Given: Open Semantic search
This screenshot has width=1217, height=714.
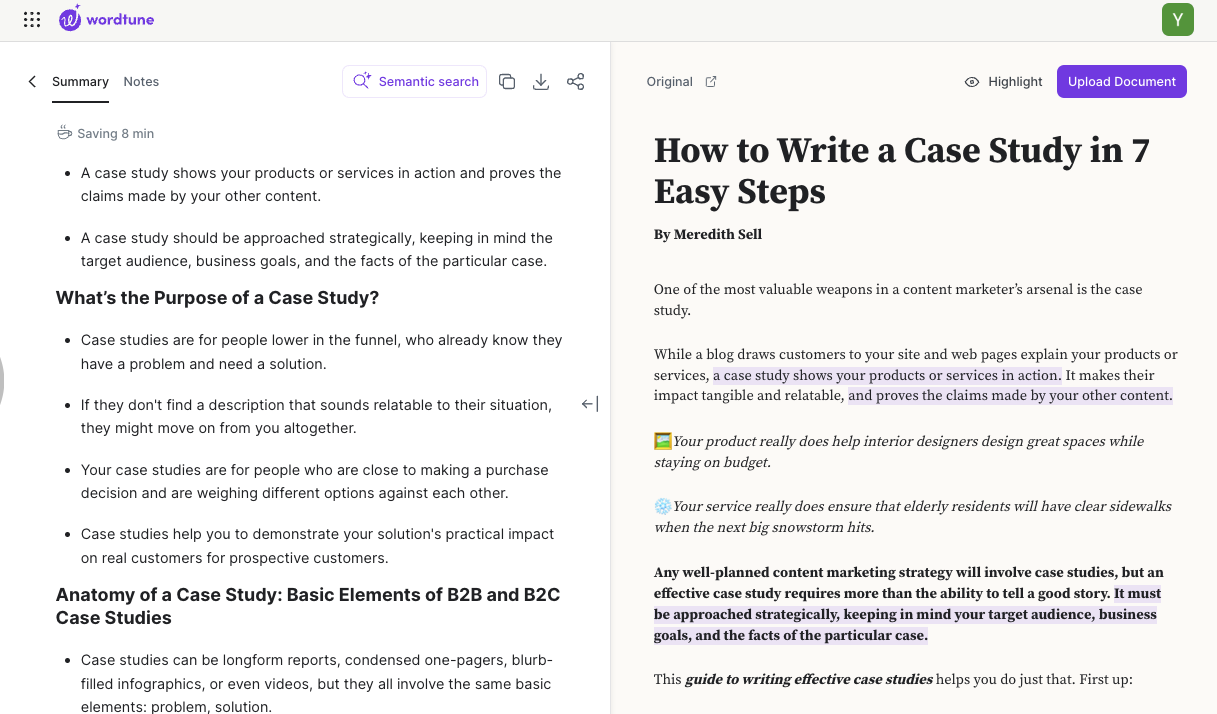Looking at the screenshot, I should pyautogui.click(x=414, y=81).
